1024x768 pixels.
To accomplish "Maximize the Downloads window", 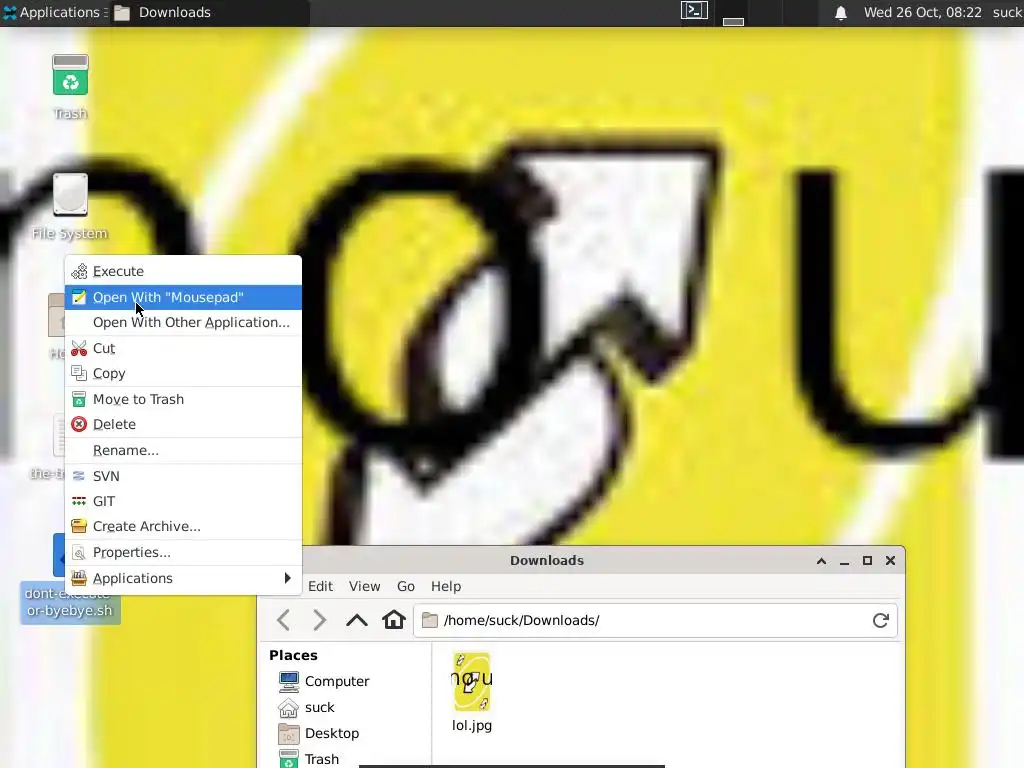I will [867, 561].
